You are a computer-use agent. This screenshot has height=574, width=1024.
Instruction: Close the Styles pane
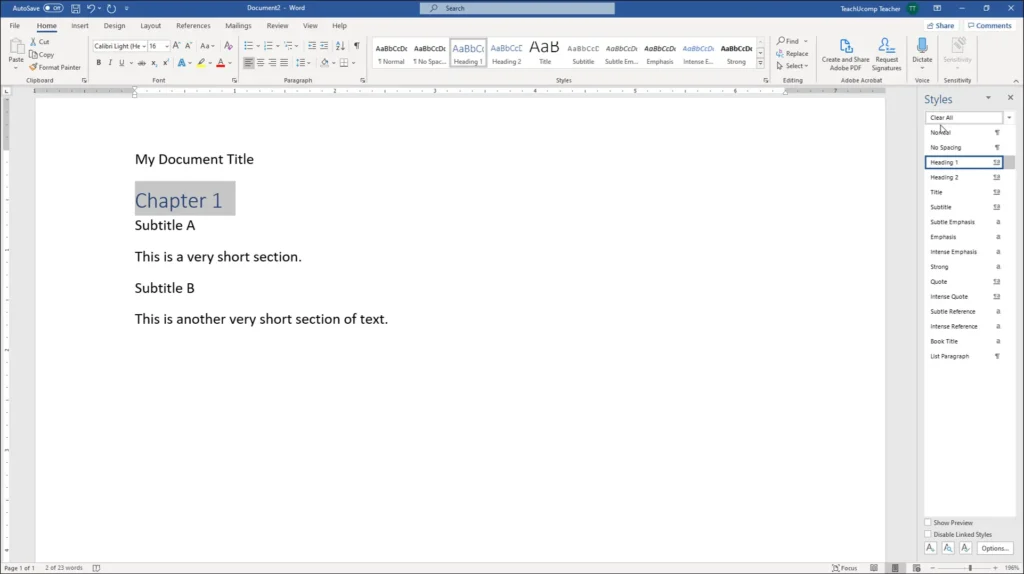click(1010, 98)
